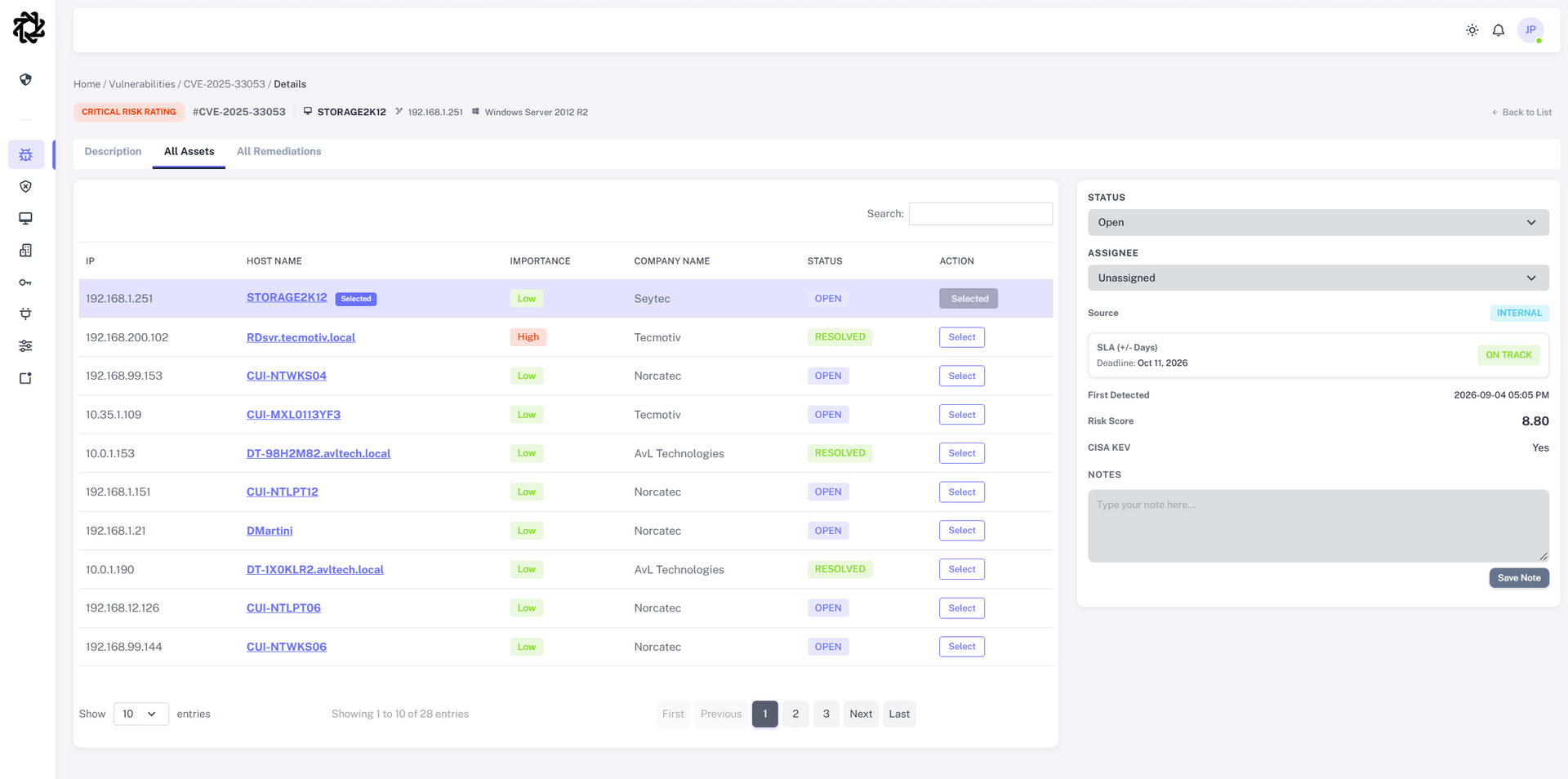
Task: Go to Vulnerabilities in the breadcrumb
Action: pyautogui.click(x=142, y=84)
